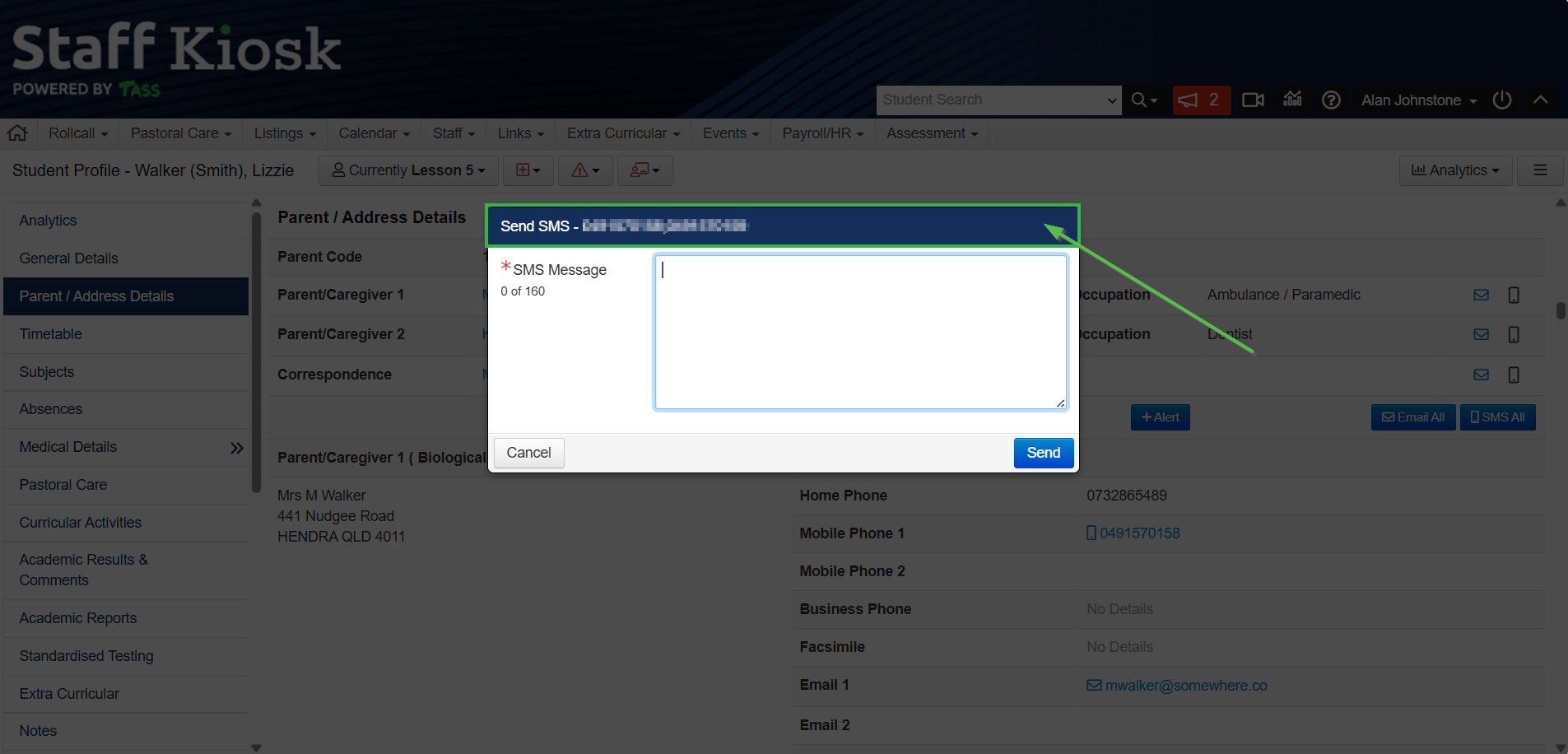Click the power logout icon
The height and width of the screenshot is (754, 1568).
[1502, 100]
